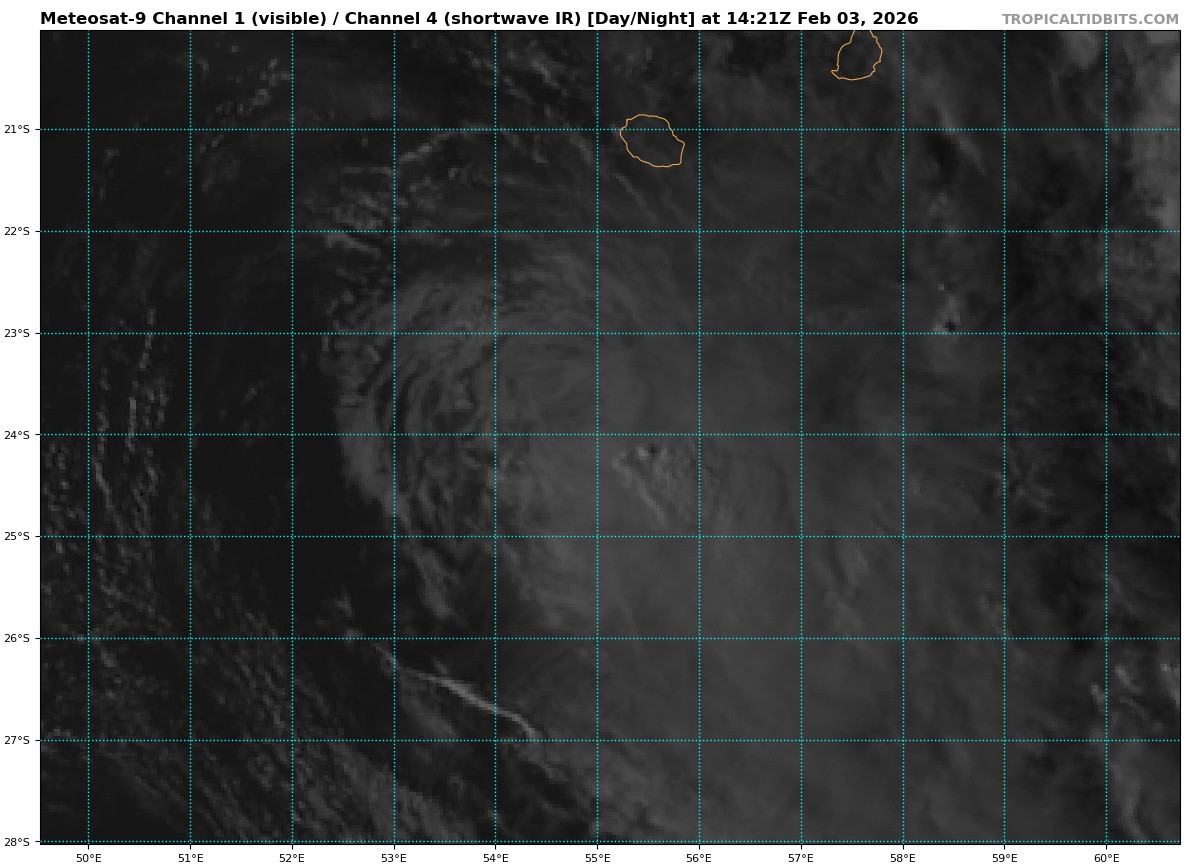Click the 57°E longitude label
The height and width of the screenshot is (867, 1200).
[801, 858]
